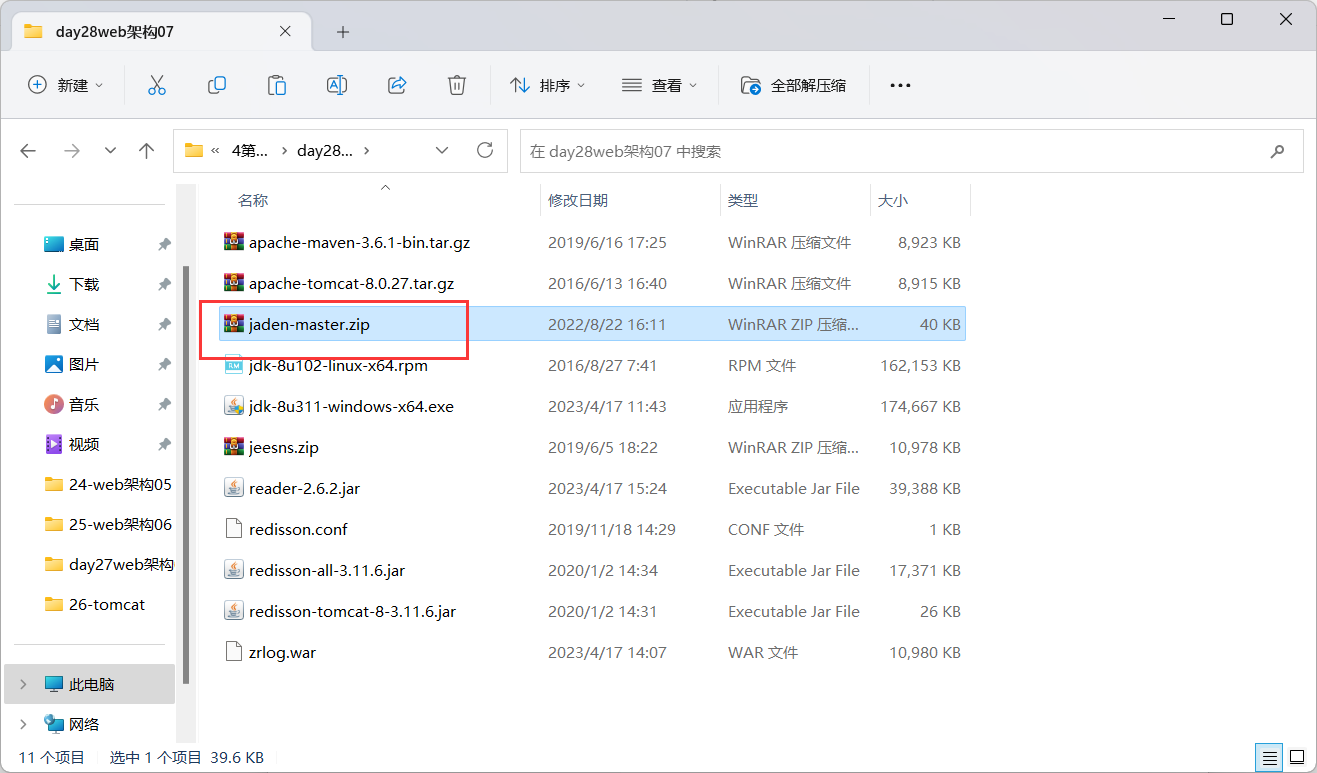Click the Rename icon in toolbar

[x=337, y=85]
